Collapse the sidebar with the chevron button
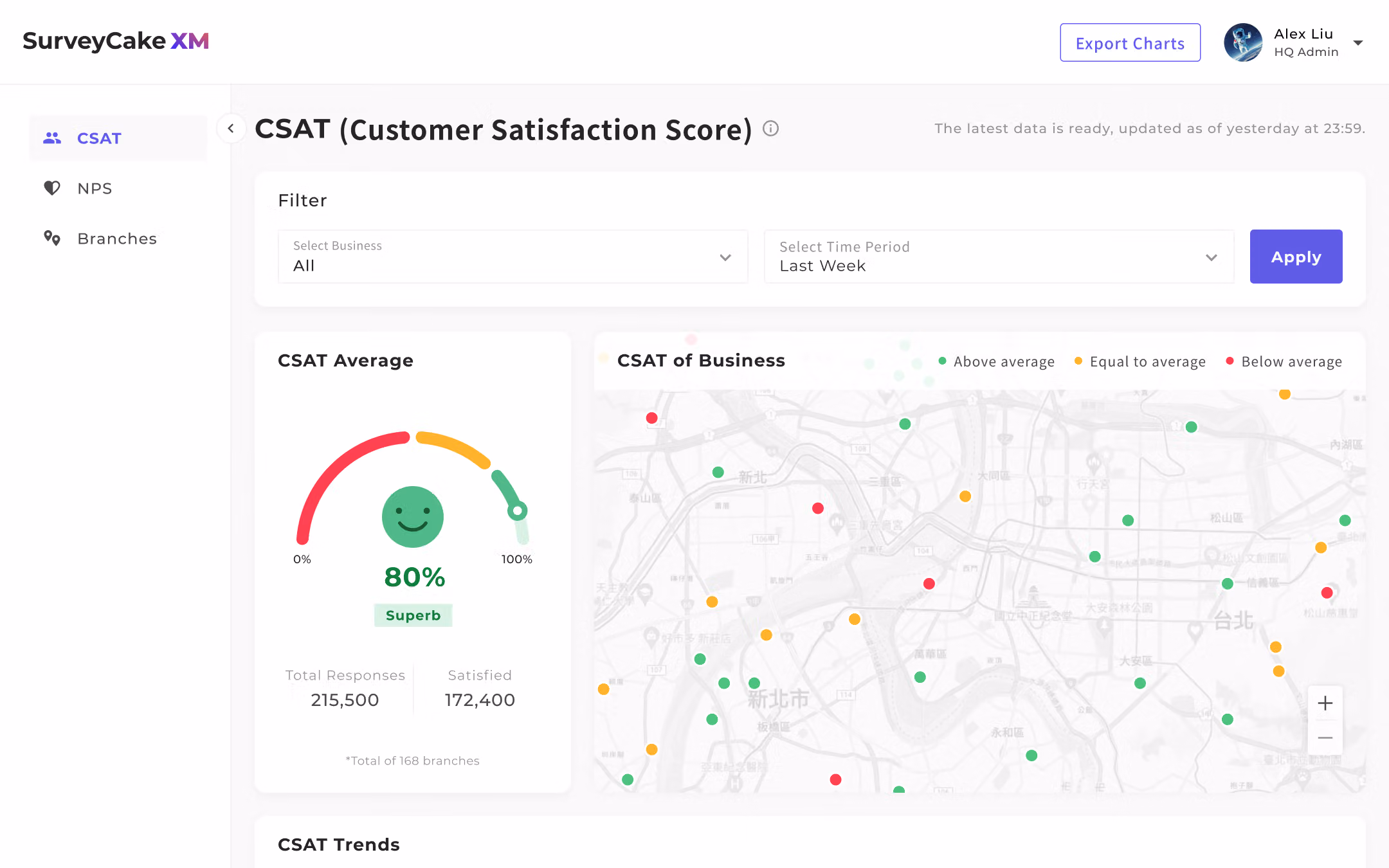 click(231, 129)
